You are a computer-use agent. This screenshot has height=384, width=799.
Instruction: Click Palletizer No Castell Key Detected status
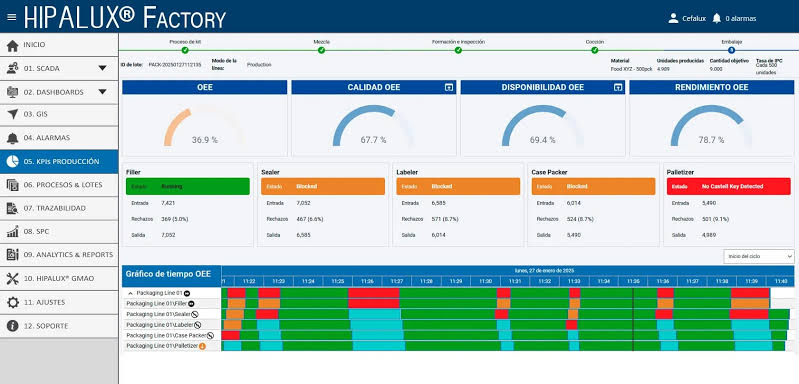(729, 186)
